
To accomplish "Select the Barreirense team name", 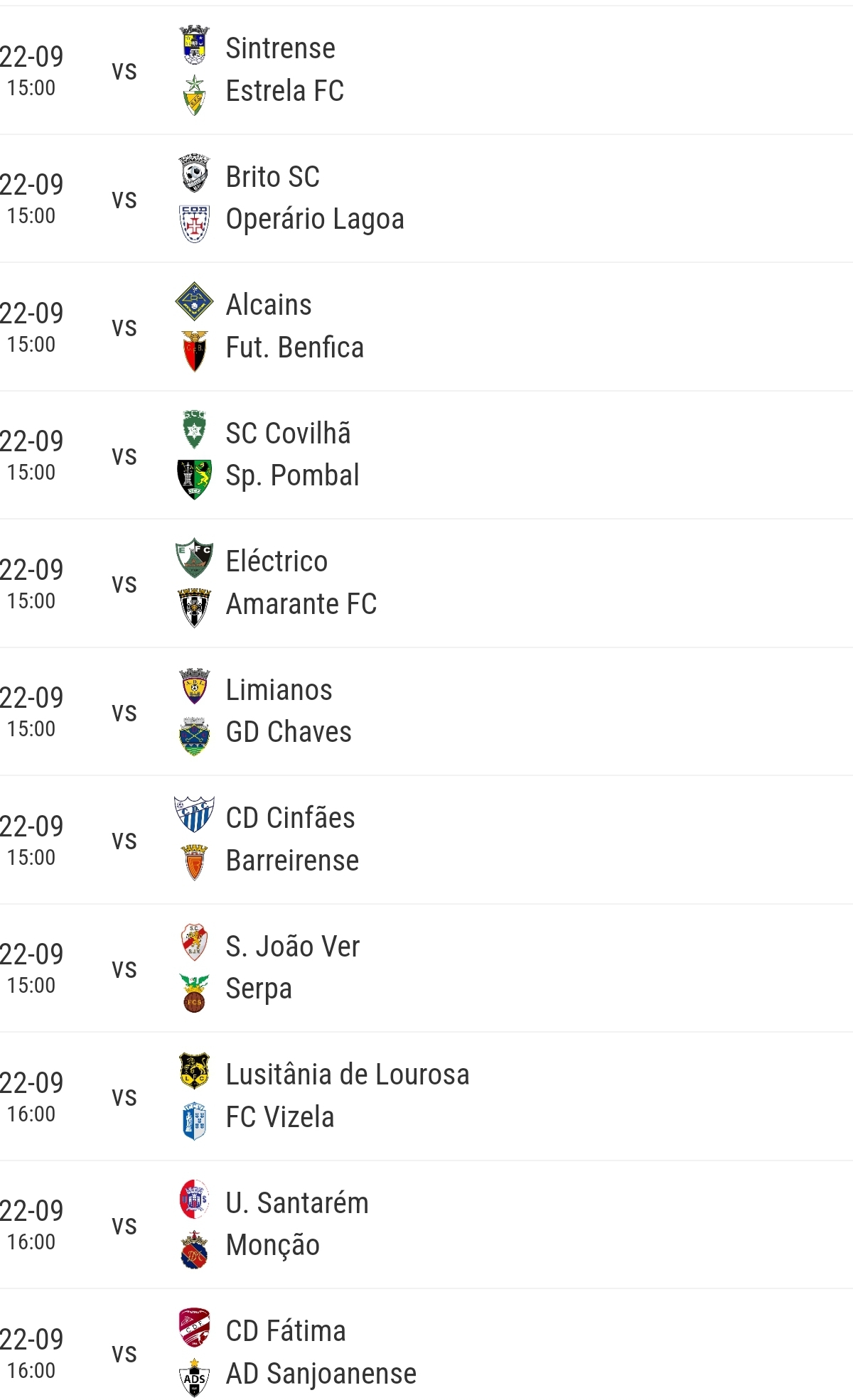I will [292, 861].
